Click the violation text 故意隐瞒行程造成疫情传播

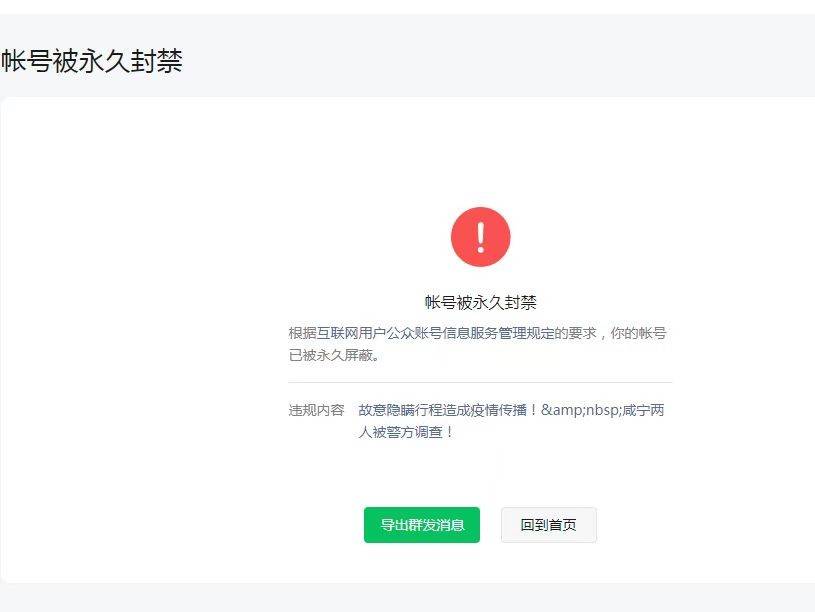(x=442, y=410)
